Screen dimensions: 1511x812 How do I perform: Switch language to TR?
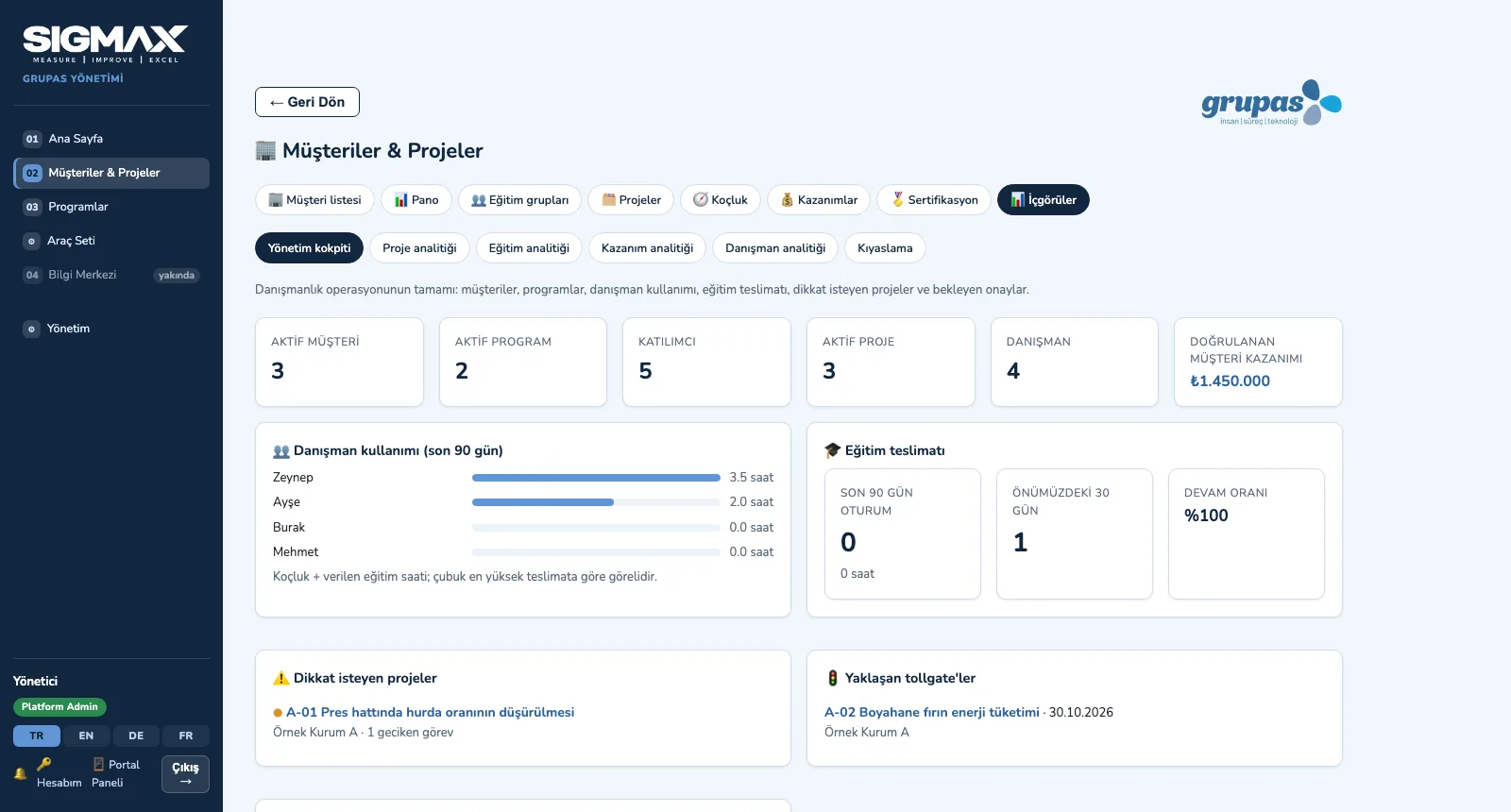[x=37, y=736]
